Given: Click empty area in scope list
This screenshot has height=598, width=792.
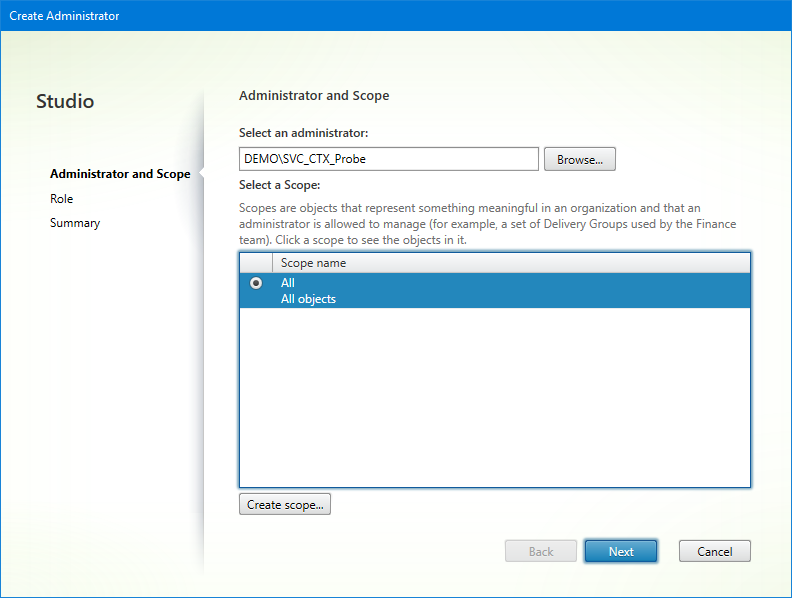Looking at the screenshot, I should (494, 400).
